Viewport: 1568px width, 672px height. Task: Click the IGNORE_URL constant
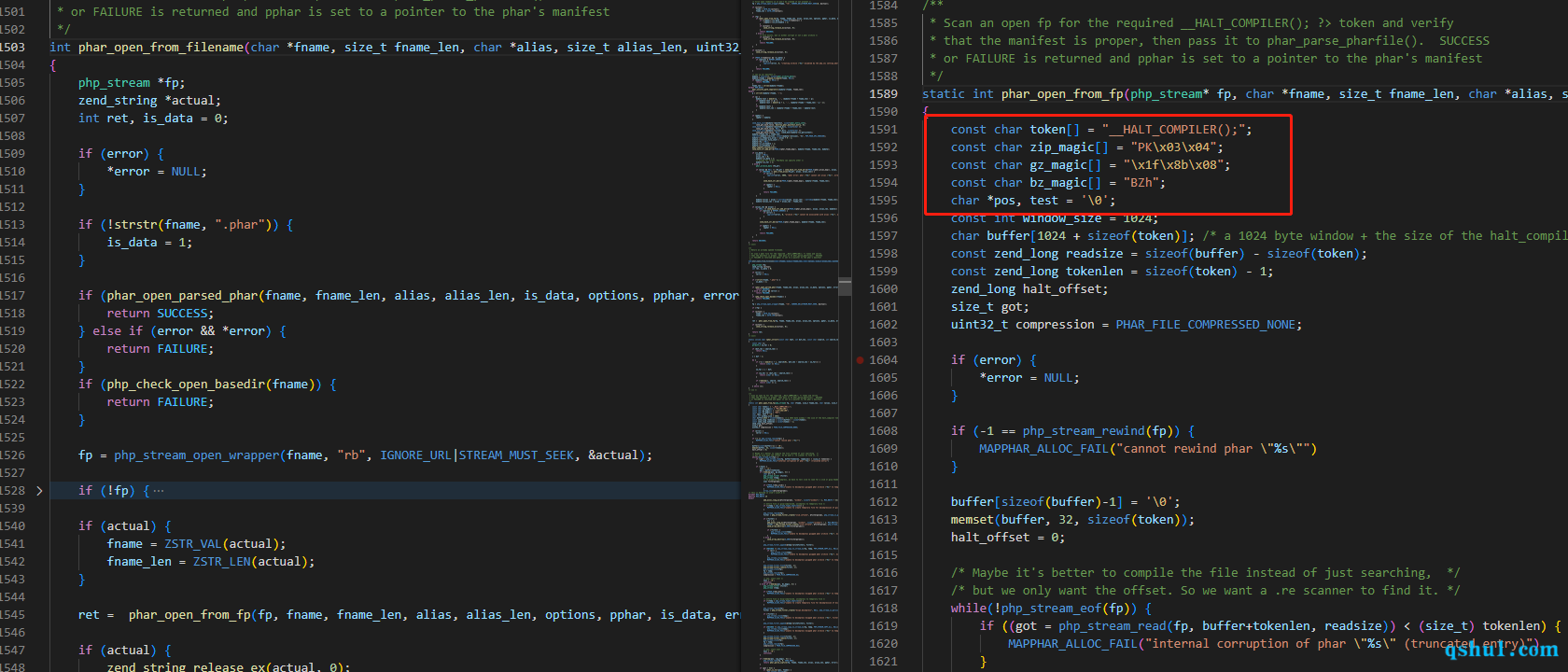[415, 455]
